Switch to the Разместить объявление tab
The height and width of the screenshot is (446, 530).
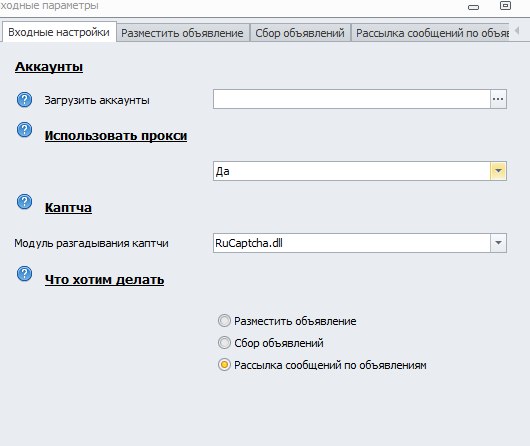pos(183,33)
